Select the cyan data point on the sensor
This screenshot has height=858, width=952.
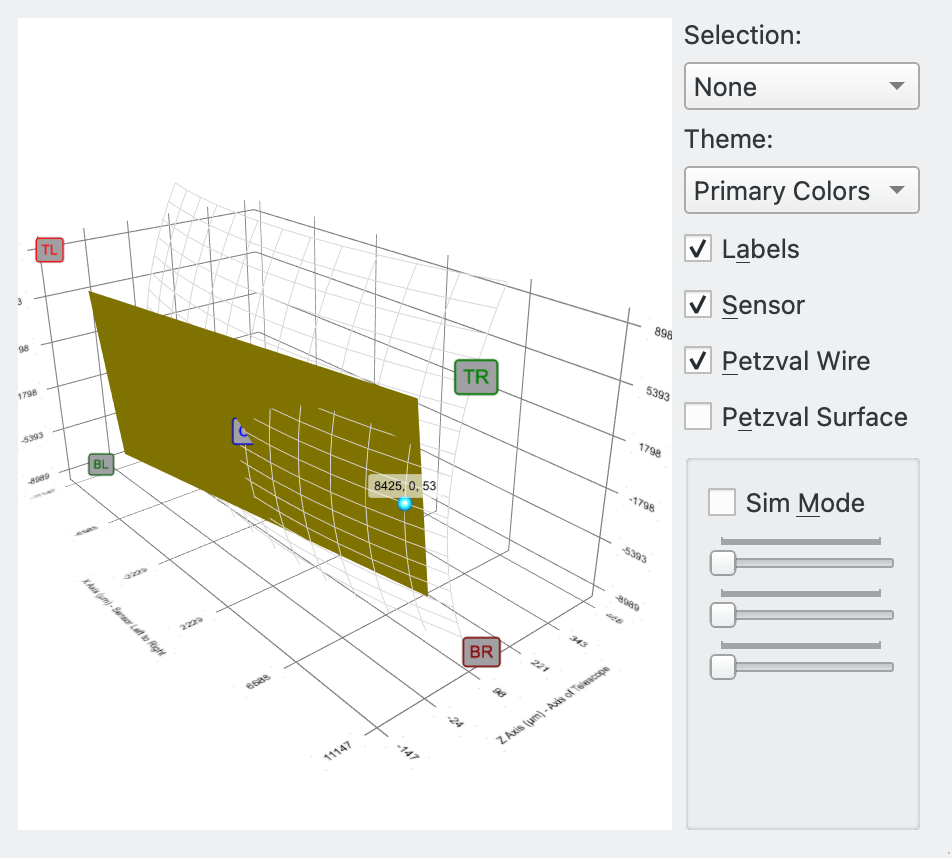point(404,505)
